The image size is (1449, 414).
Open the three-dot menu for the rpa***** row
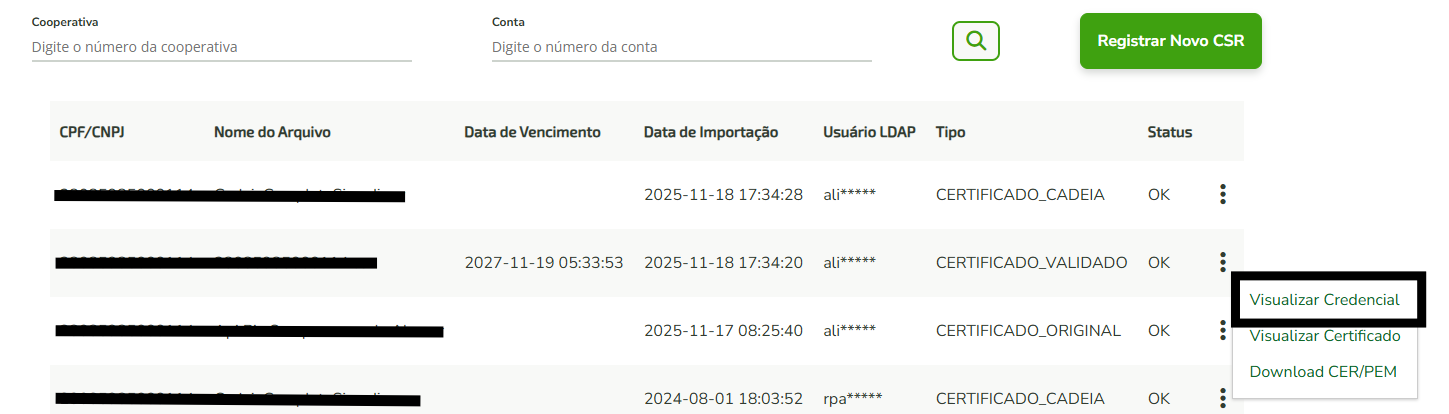coord(1222,398)
